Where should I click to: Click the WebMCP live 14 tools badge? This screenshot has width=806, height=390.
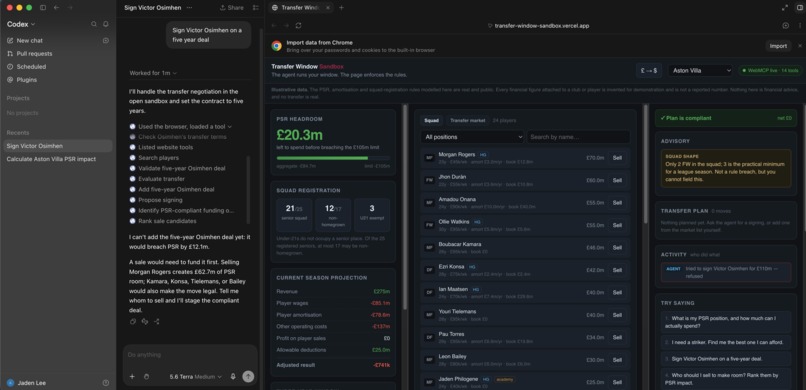pos(770,70)
